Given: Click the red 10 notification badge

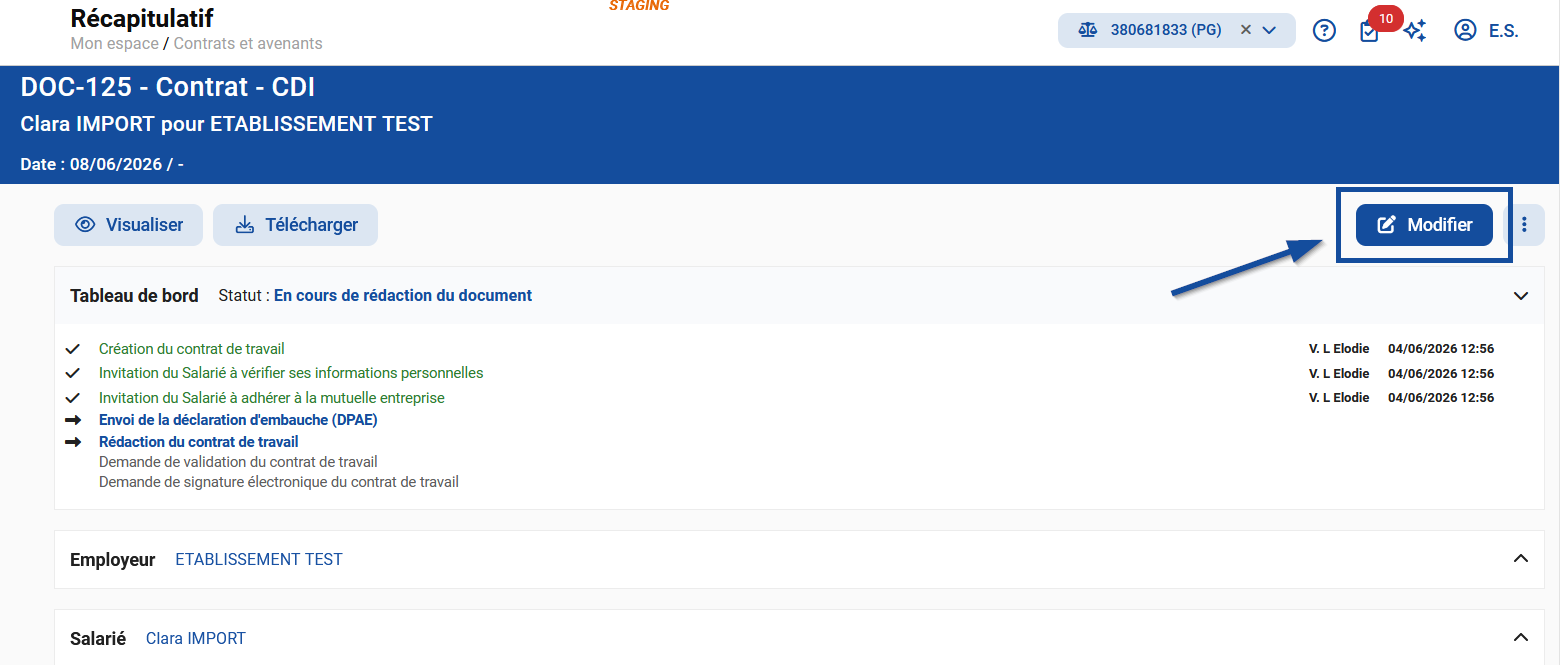Looking at the screenshot, I should (x=1386, y=18).
